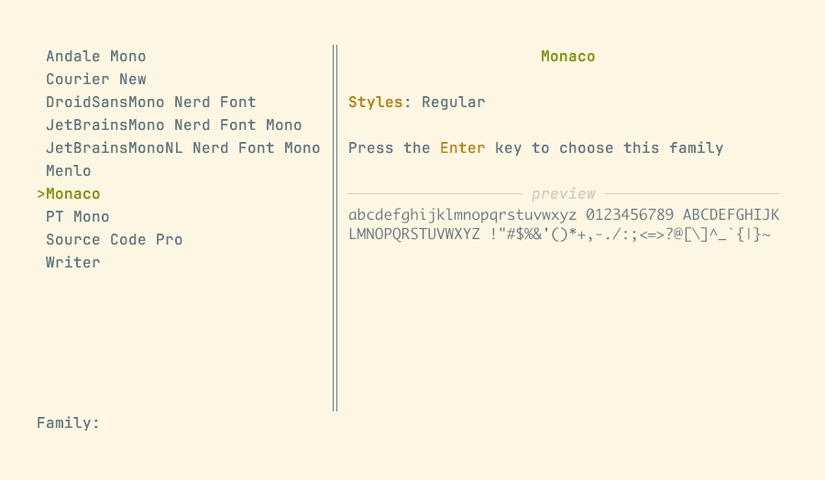The height and width of the screenshot is (480, 825).
Task: Click the highlighted Monaco list entry
Action: 73,194
